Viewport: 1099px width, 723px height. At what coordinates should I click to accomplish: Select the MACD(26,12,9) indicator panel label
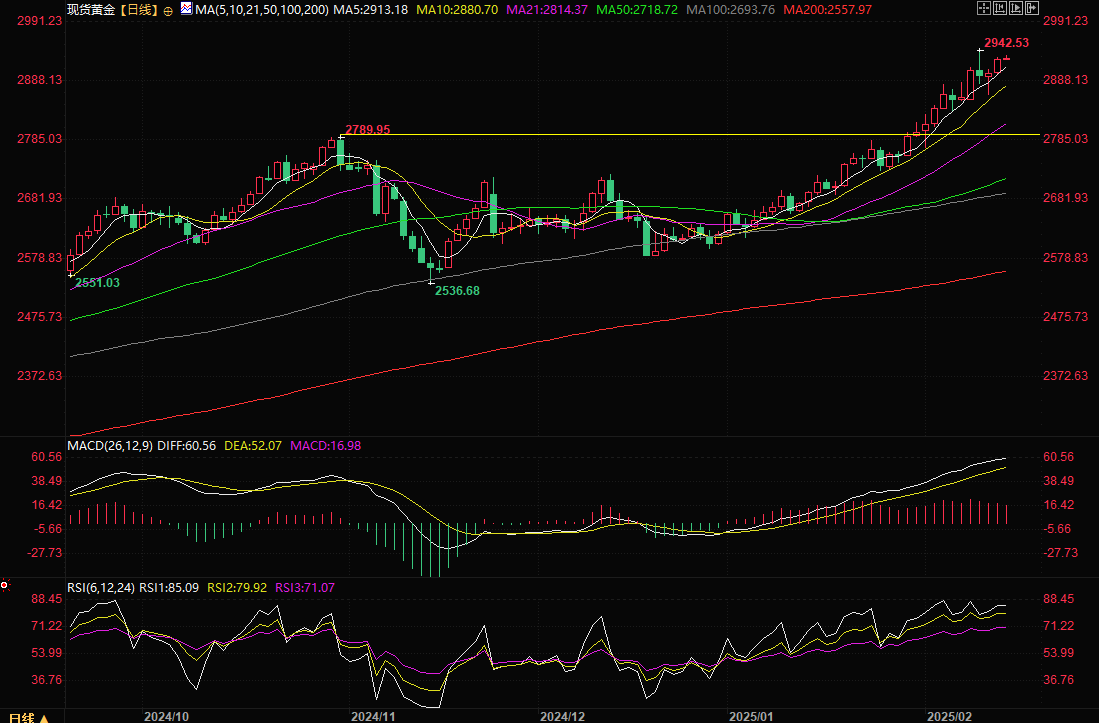click(112, 444)
